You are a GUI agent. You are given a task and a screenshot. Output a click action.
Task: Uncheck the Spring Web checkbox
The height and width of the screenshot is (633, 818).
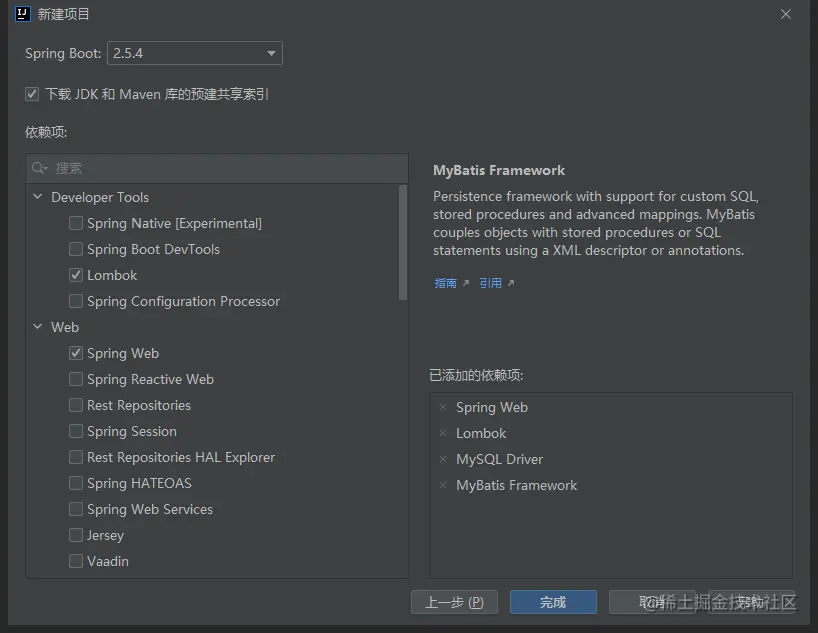coord(76,353)
